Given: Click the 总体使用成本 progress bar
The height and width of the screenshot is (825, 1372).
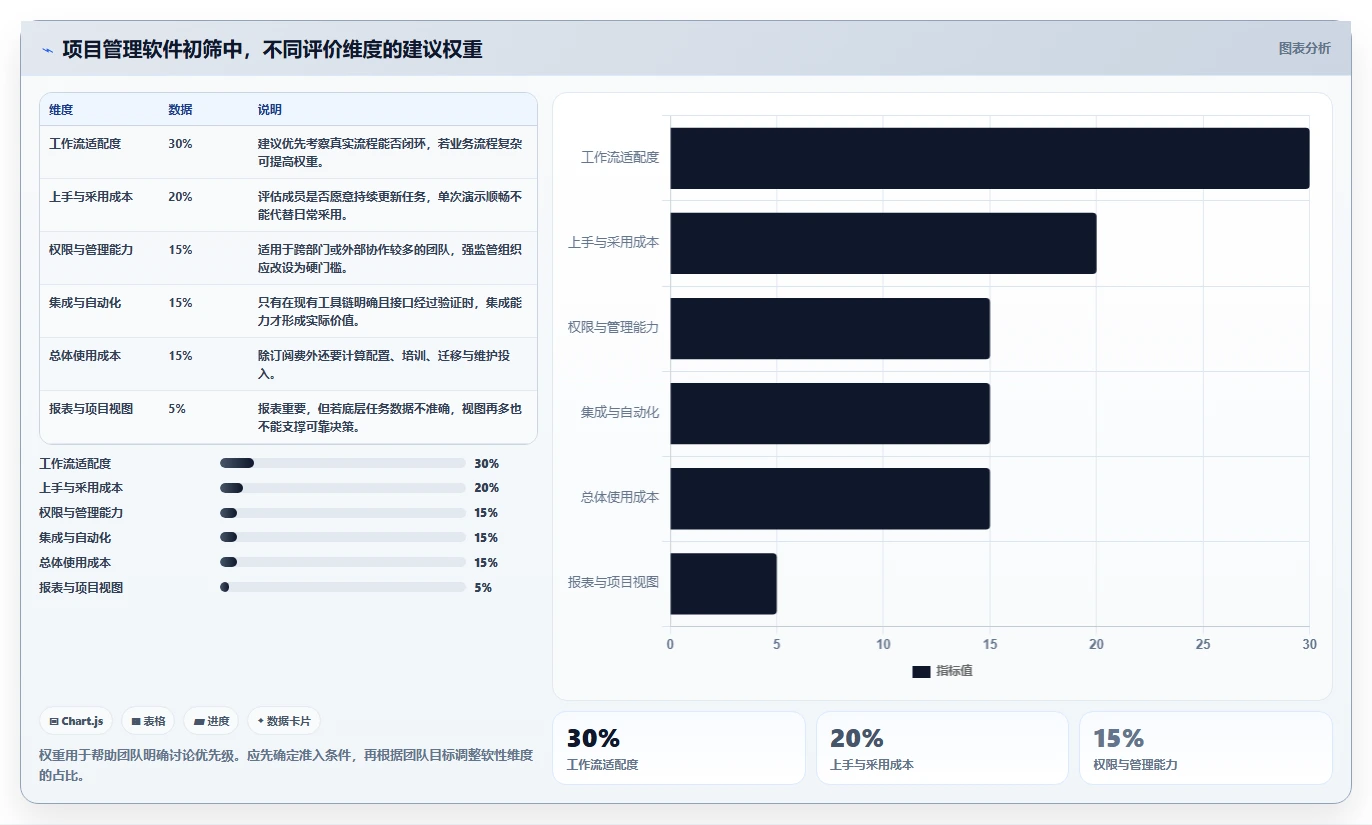Looking at the screenshot, I should tap(343, 563).
